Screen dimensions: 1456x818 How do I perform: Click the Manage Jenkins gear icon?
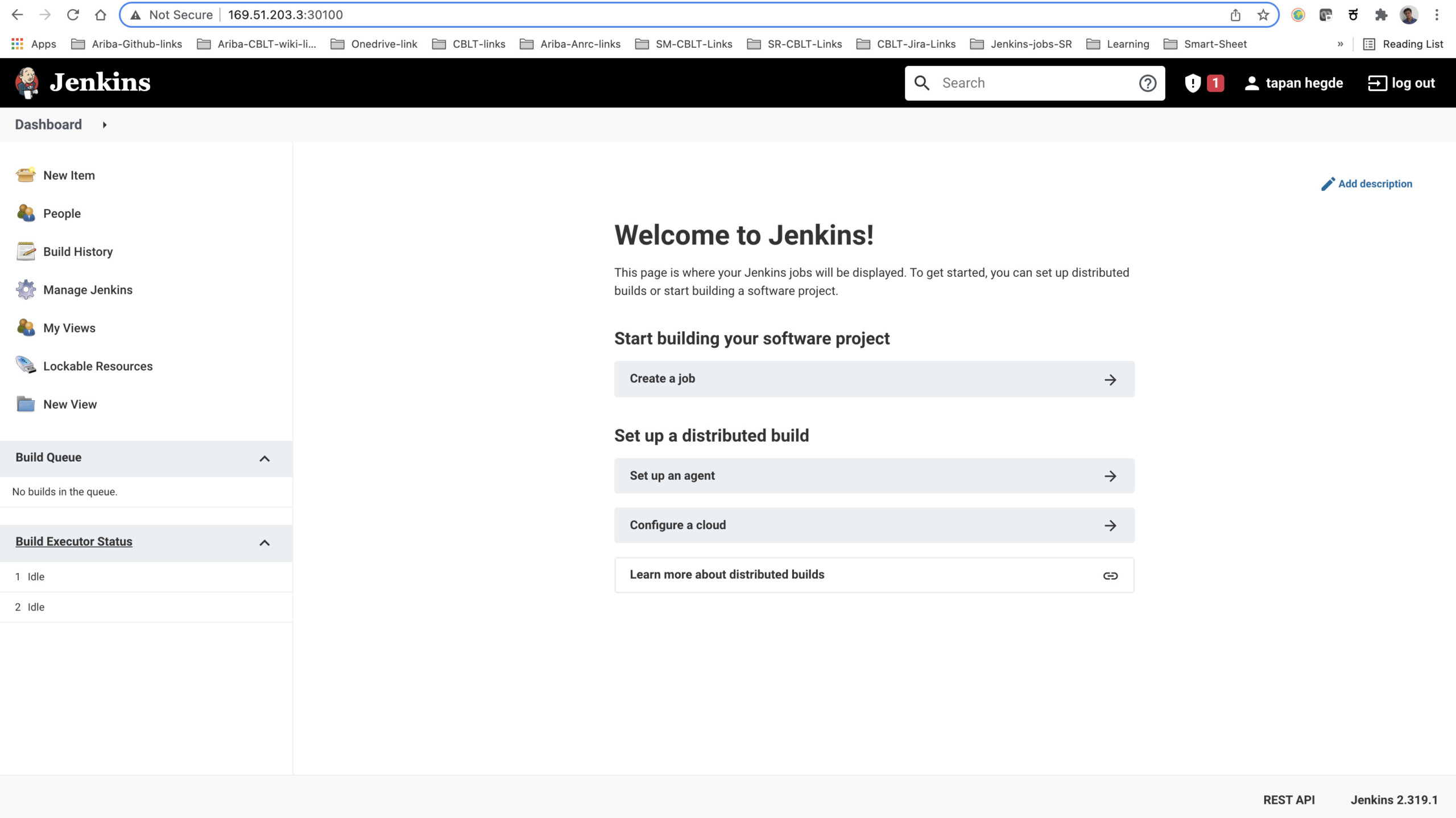pos(26,289)
